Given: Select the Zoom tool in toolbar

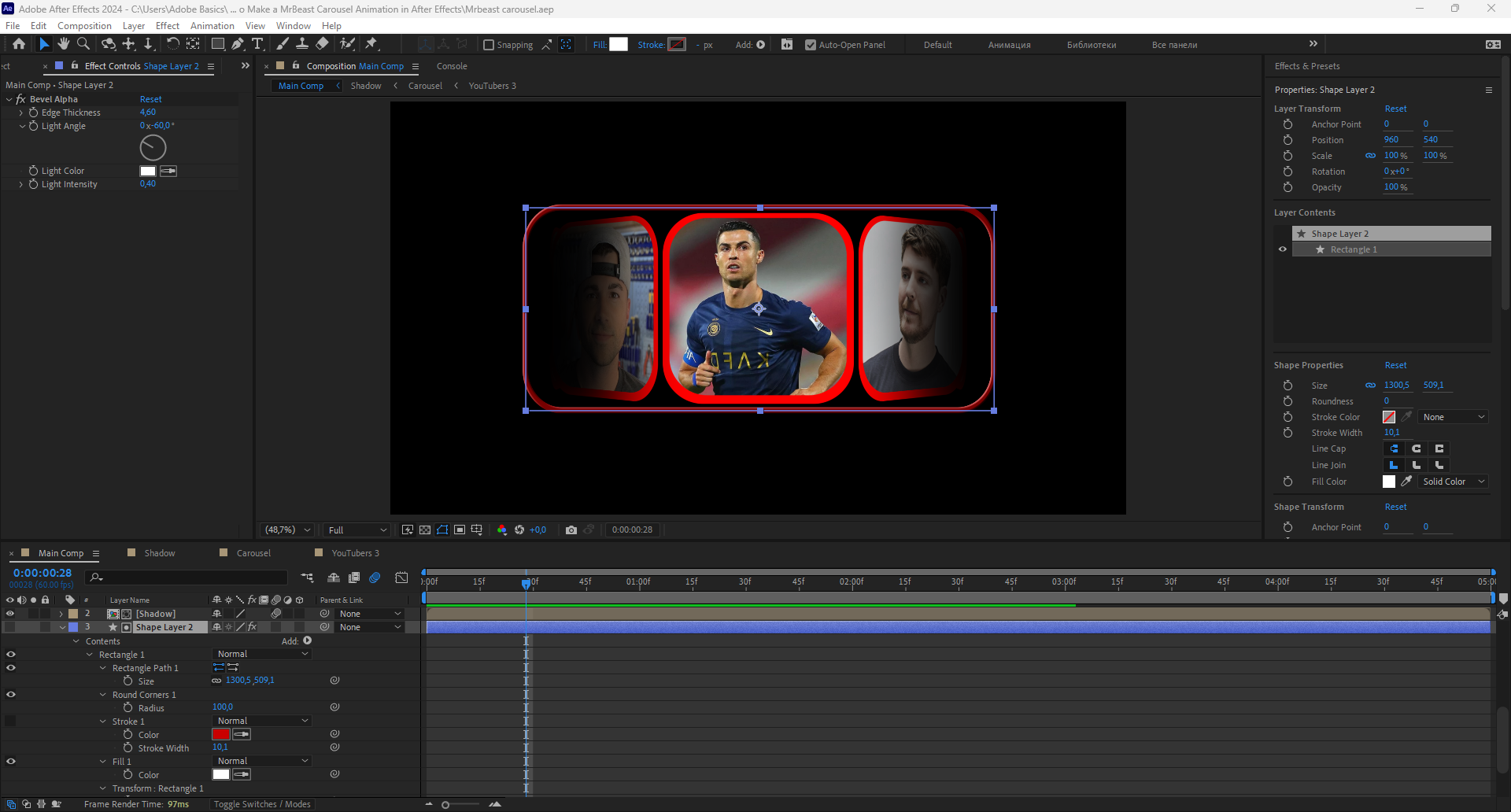Looking at the screenshot, I should click(x=83, y=44).
